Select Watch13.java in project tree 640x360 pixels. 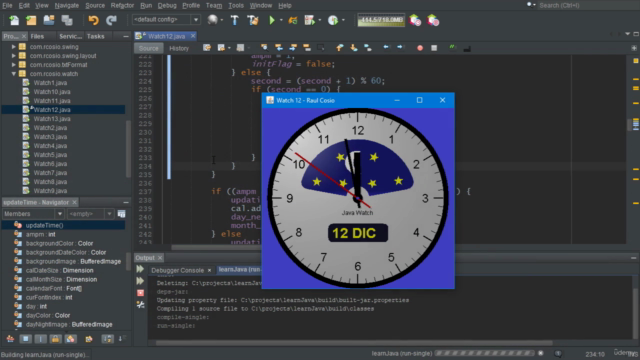click(x=52, y=119)
